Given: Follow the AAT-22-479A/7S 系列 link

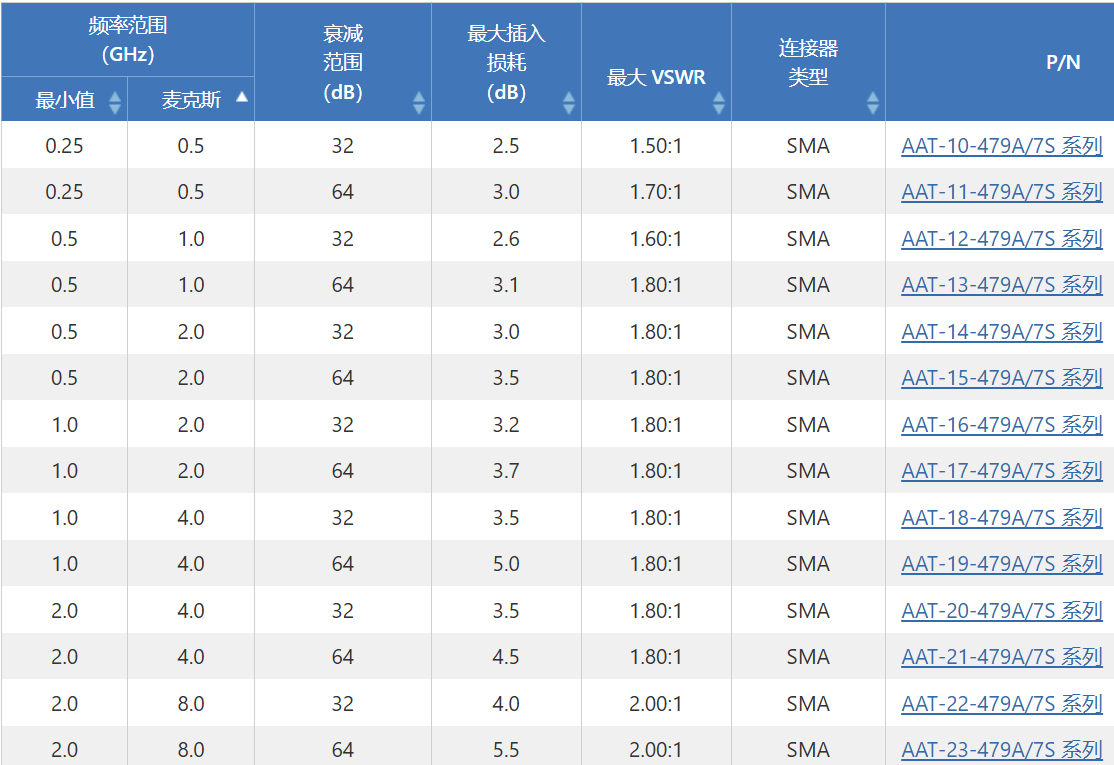Looking at the screenshot, I should [x=1001, y=704].
